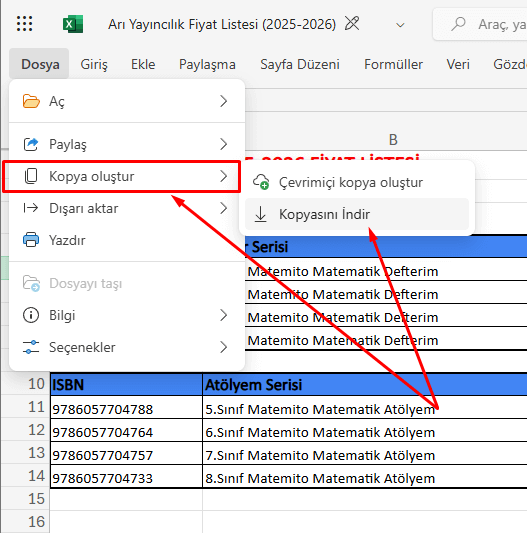The image size is (527, 533).
Task: Click the download arrow icon
Action: [x=261, y=214]
